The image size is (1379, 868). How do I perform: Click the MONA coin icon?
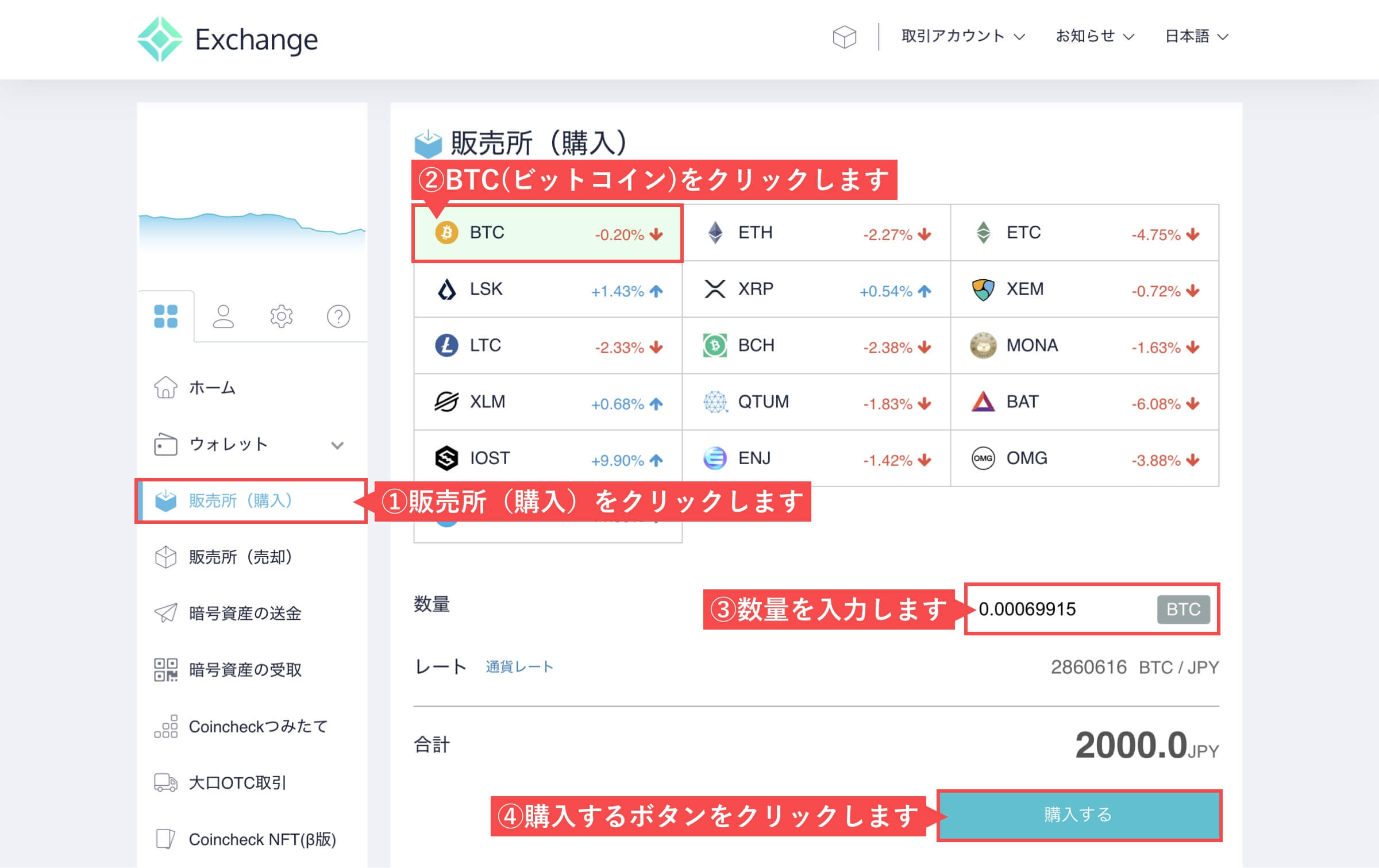983,346
